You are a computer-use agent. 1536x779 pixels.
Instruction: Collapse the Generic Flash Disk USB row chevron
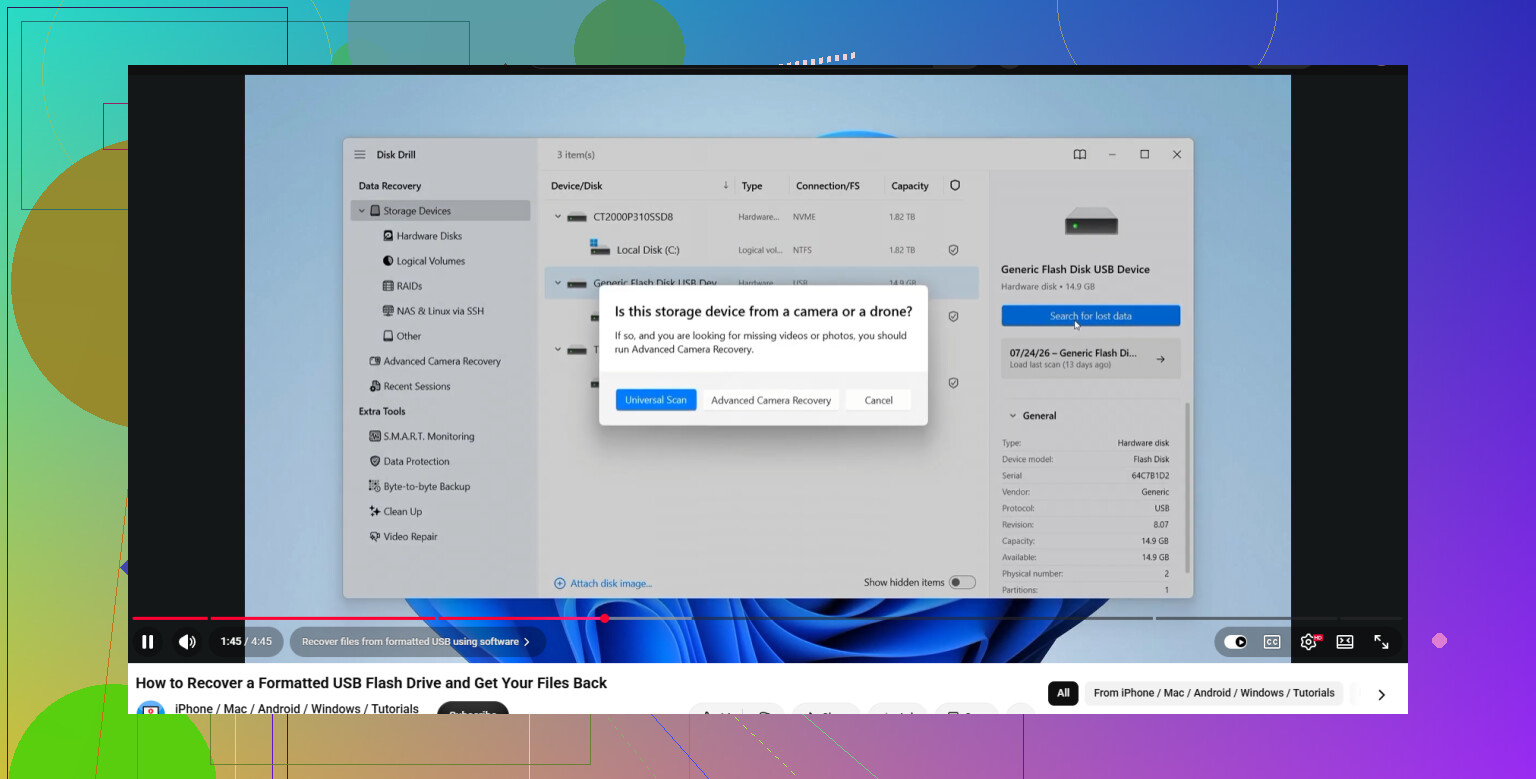click(x=558, y=283)
